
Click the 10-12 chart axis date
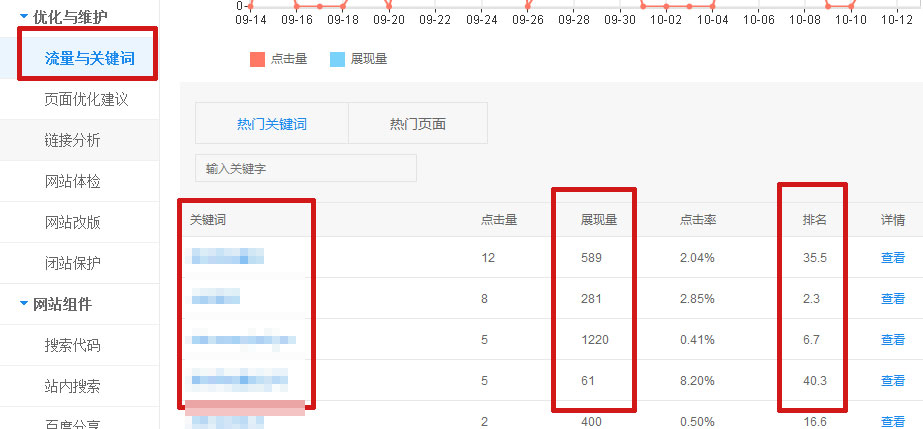click(897, 19)
